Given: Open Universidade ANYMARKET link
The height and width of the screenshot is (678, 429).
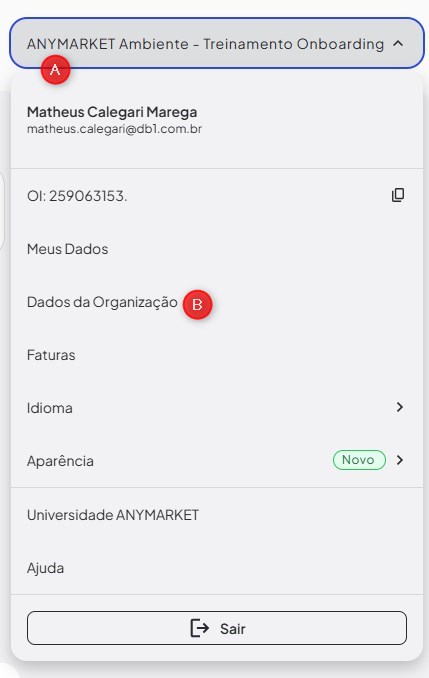Looking at the screenshot, I should (x=217, y=515).
